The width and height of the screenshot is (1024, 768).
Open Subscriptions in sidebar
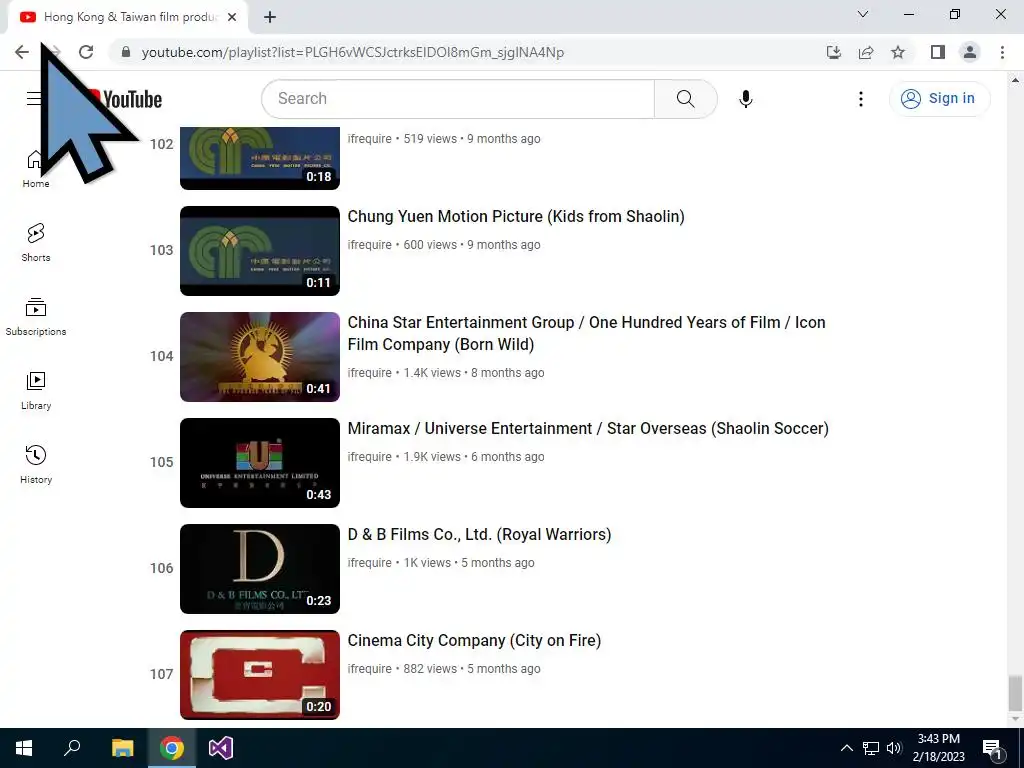36,317
